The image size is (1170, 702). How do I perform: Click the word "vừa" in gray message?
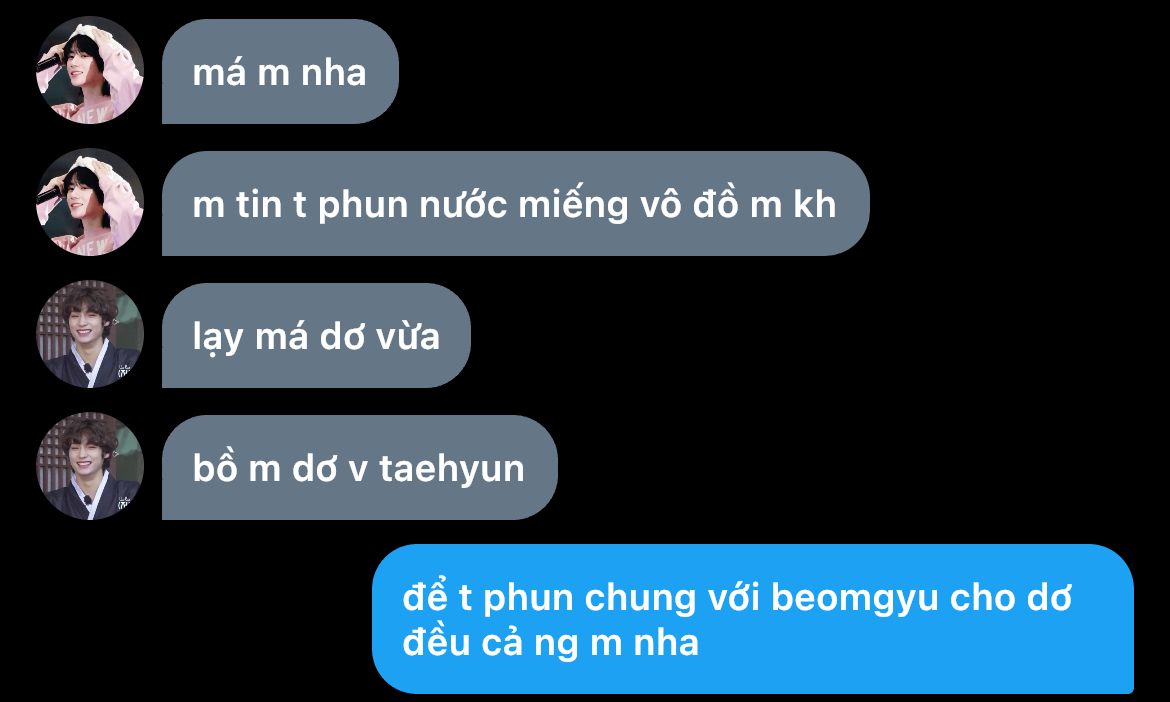pyautogui.click(x=407, y=337)
